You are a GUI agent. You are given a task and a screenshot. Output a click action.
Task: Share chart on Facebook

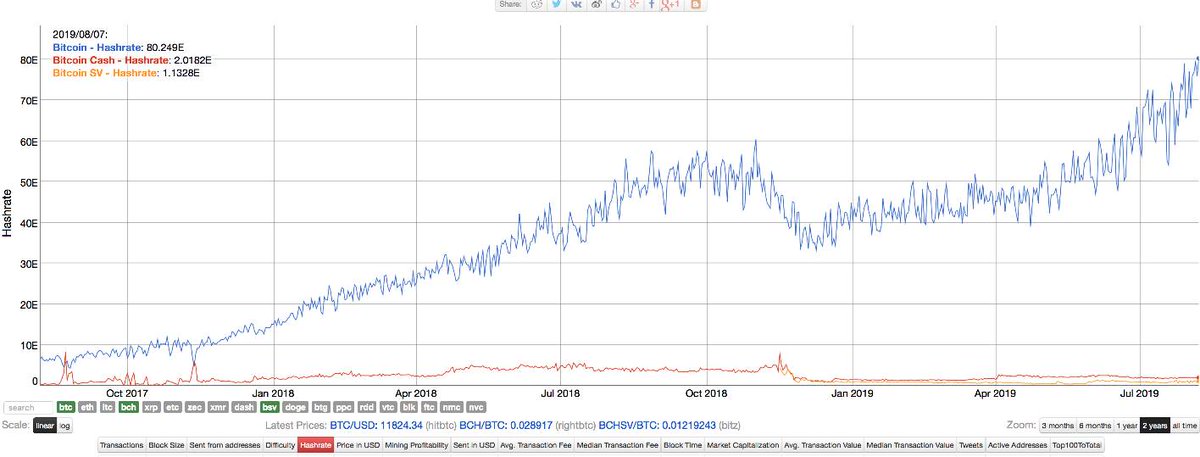652,4
